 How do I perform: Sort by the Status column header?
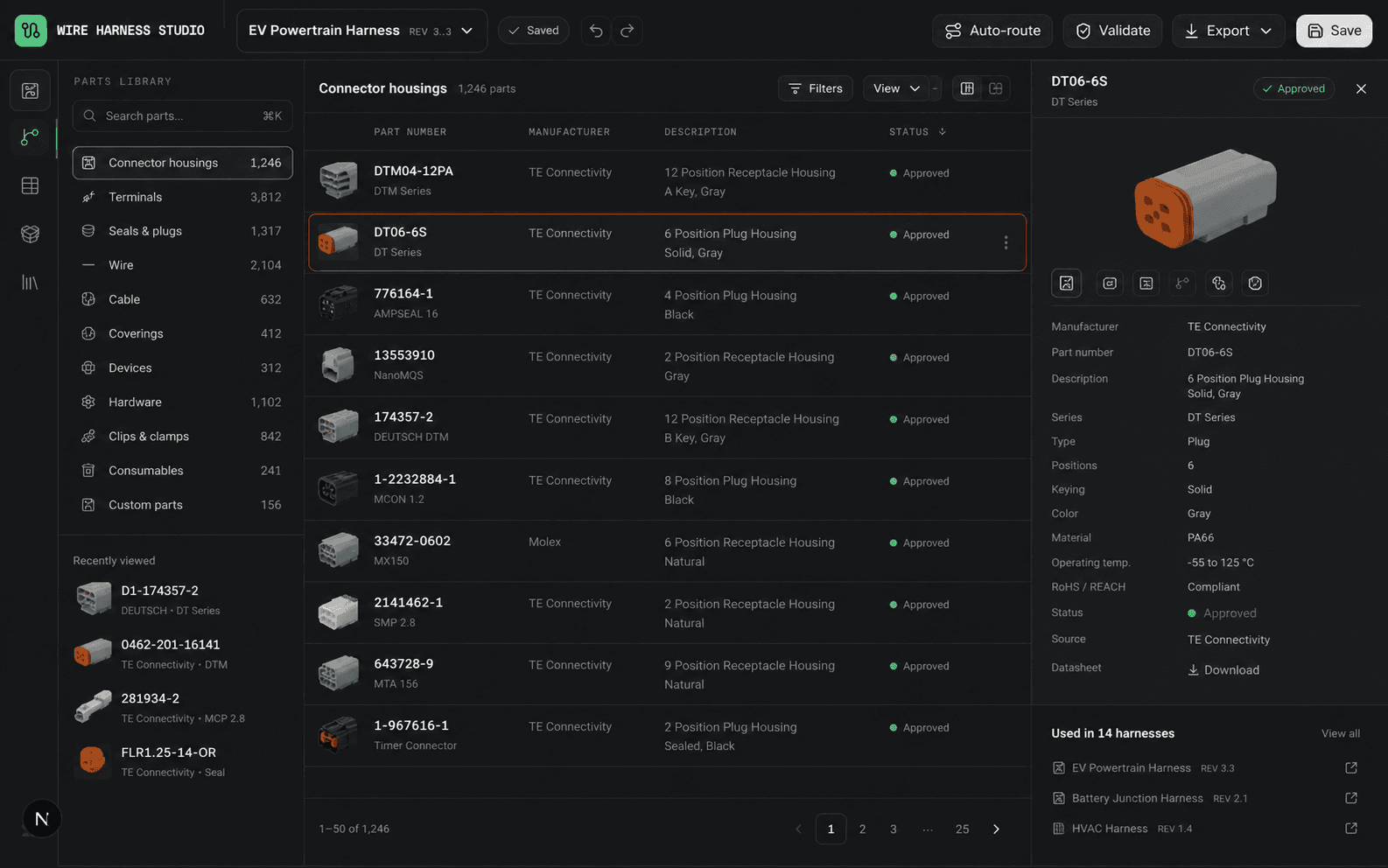[917, 132]
